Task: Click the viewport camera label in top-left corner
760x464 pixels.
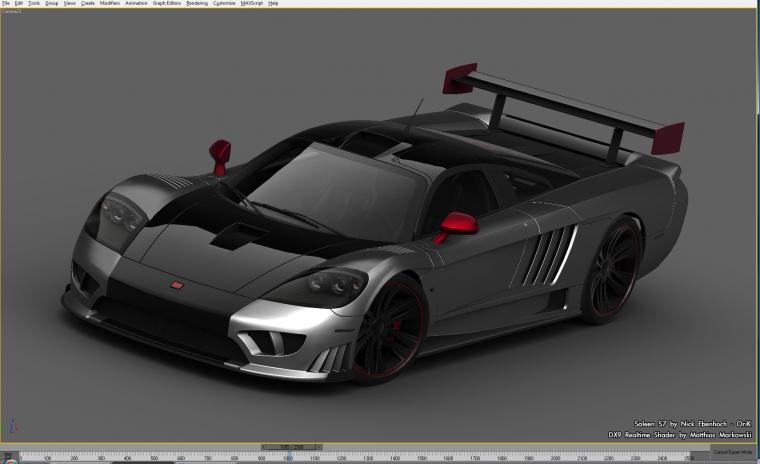Action: coord(12,11)
